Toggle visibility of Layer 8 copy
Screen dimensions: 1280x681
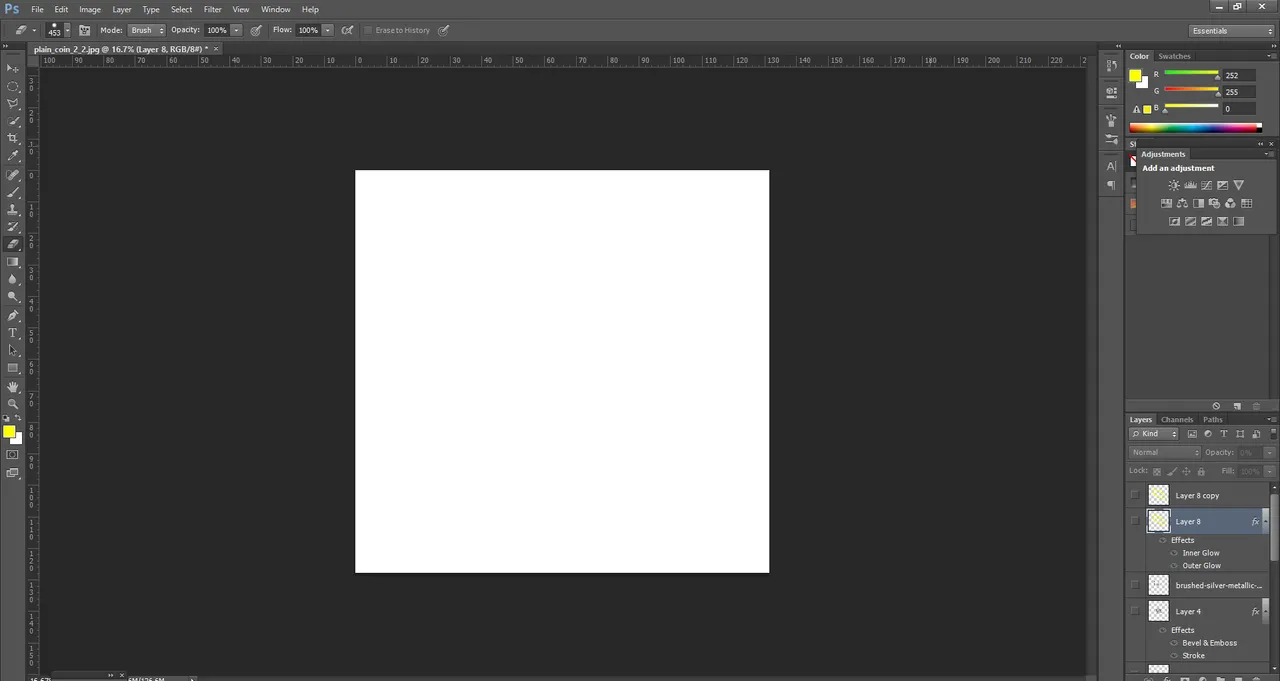click(x=1135, y=495)
